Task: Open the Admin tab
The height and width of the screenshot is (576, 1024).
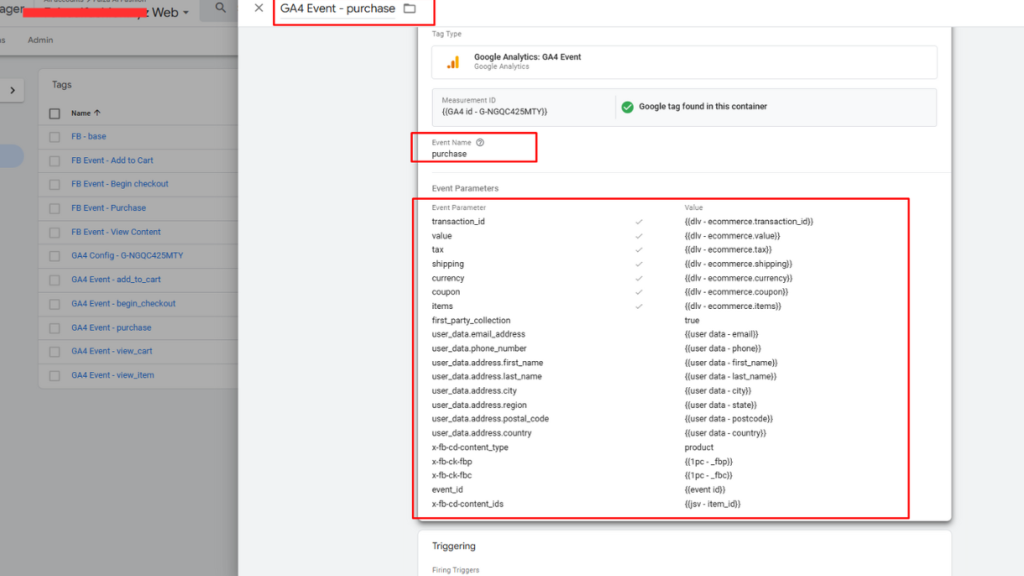Action: point(40,40)
